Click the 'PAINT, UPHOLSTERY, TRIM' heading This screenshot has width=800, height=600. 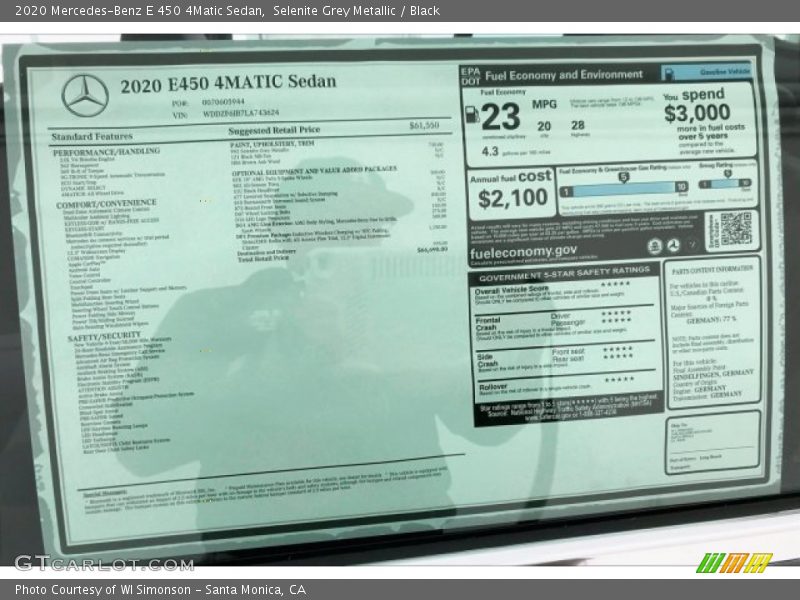click(x=272, y=144)
